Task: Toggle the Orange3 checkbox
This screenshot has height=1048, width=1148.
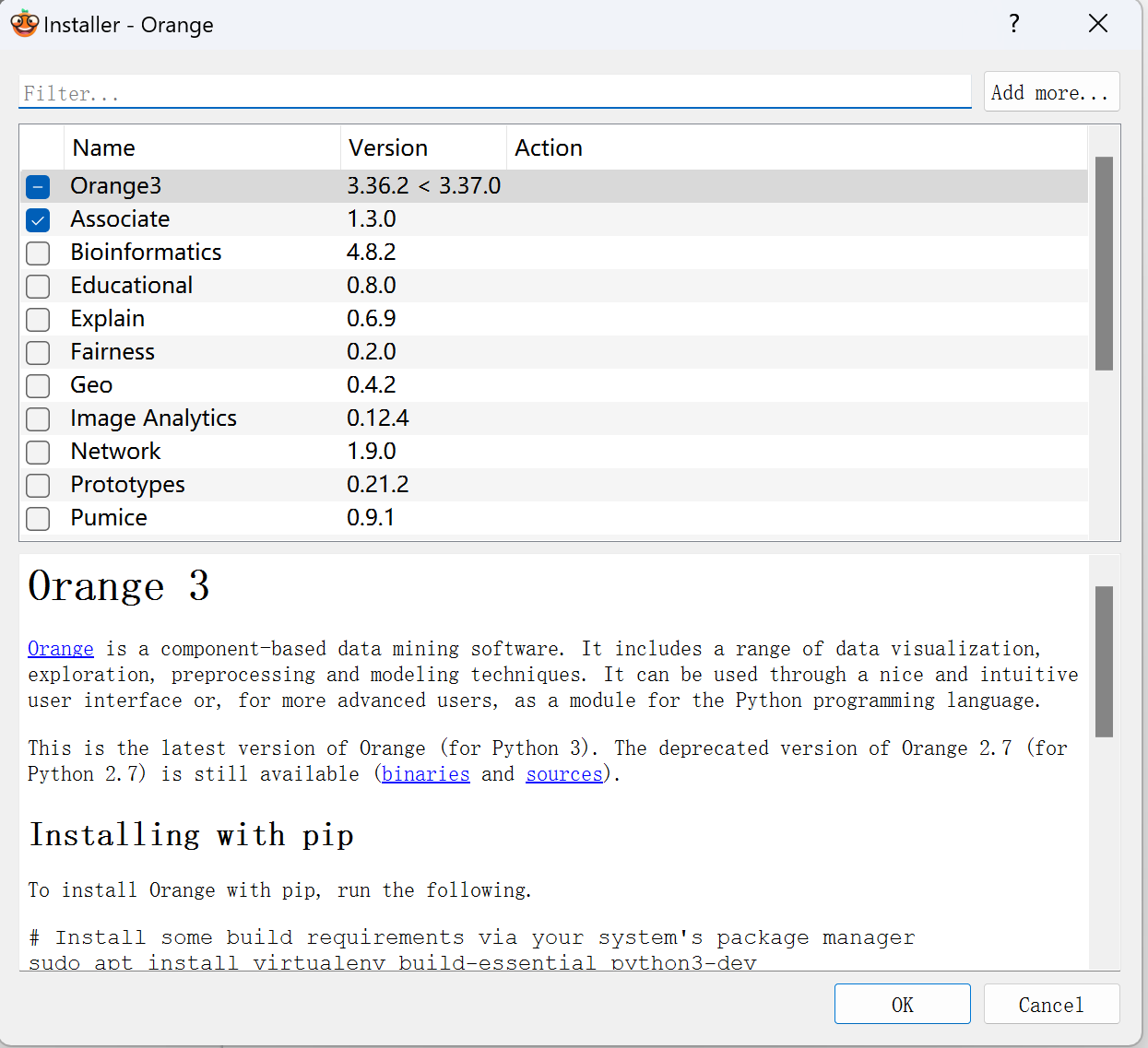Action: click(38, 187)
